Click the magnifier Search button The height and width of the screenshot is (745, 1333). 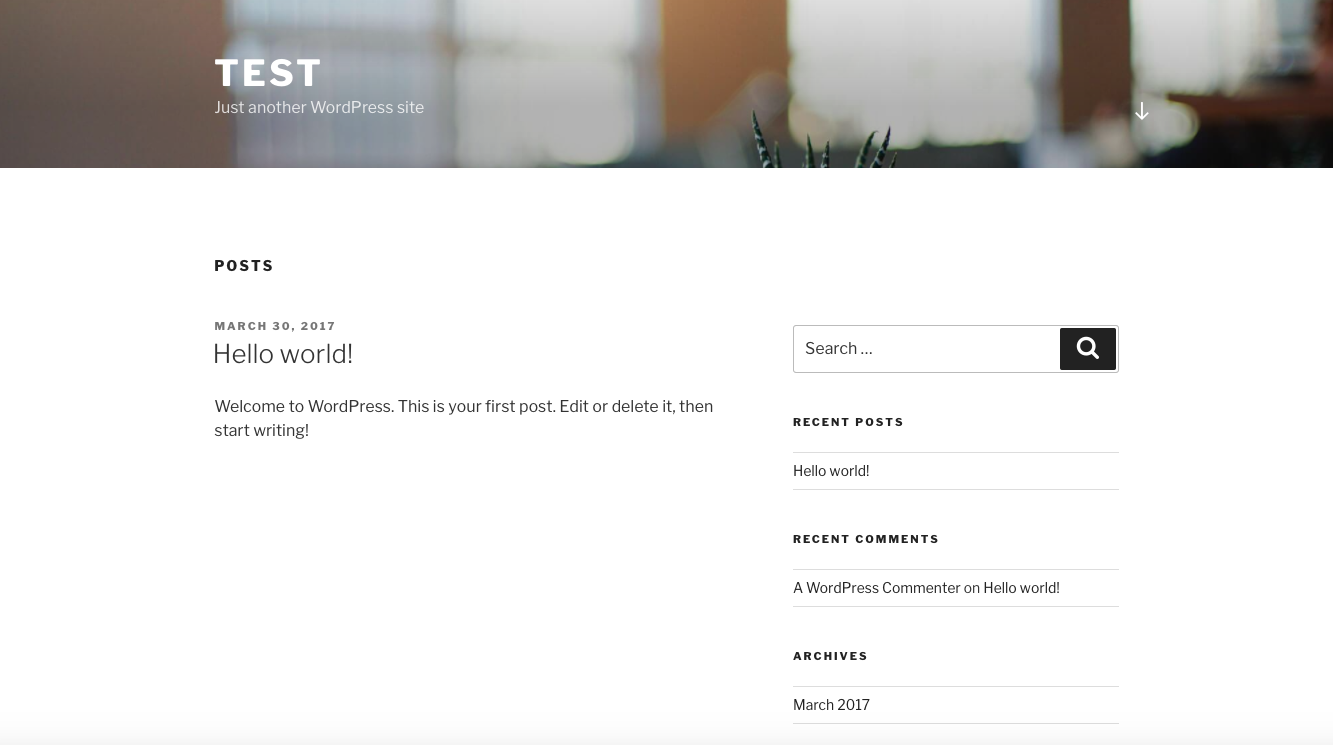point(1088,349)
